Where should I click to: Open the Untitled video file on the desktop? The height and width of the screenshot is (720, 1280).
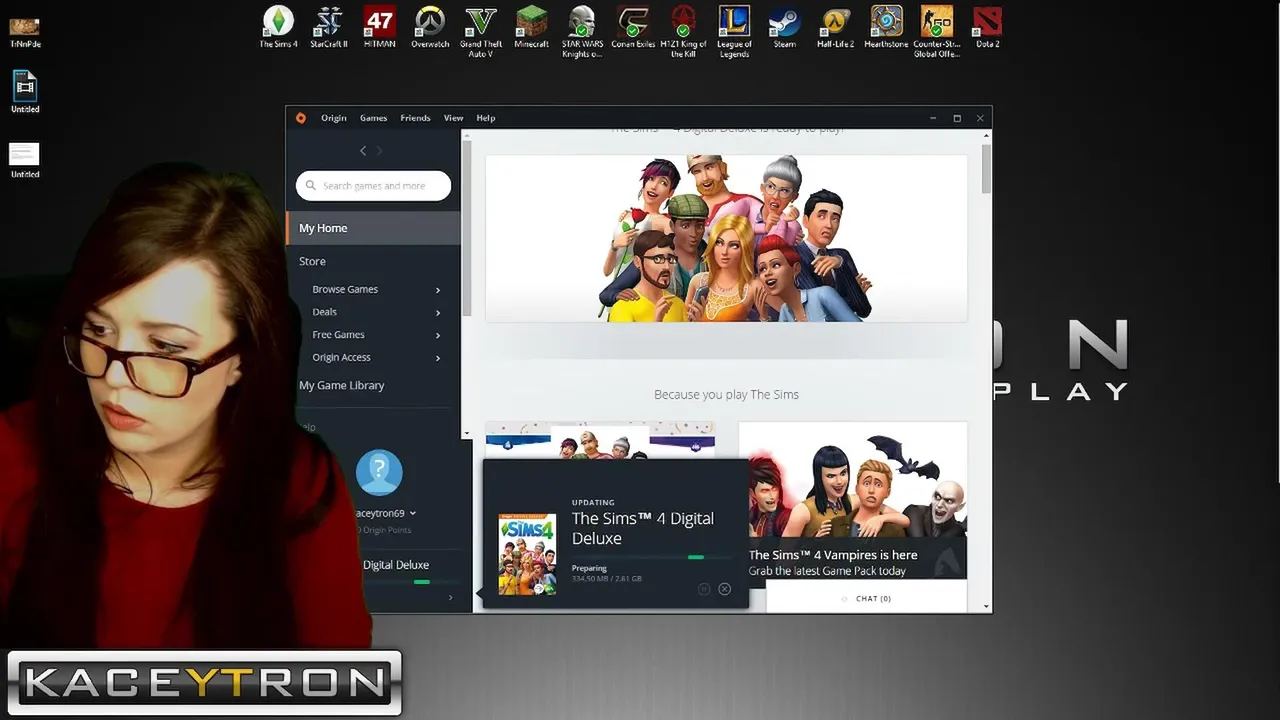25,91
